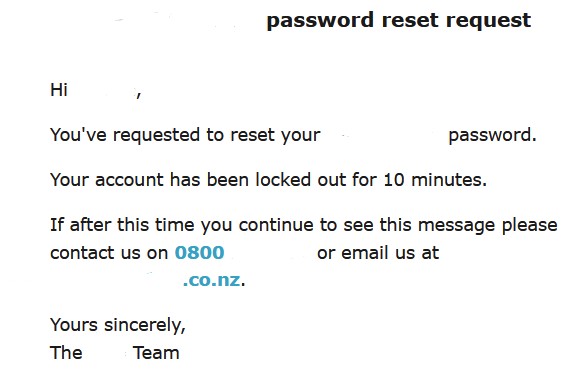Click the 'If after this time' text
The image size is (565, 370).
point(123,225)
